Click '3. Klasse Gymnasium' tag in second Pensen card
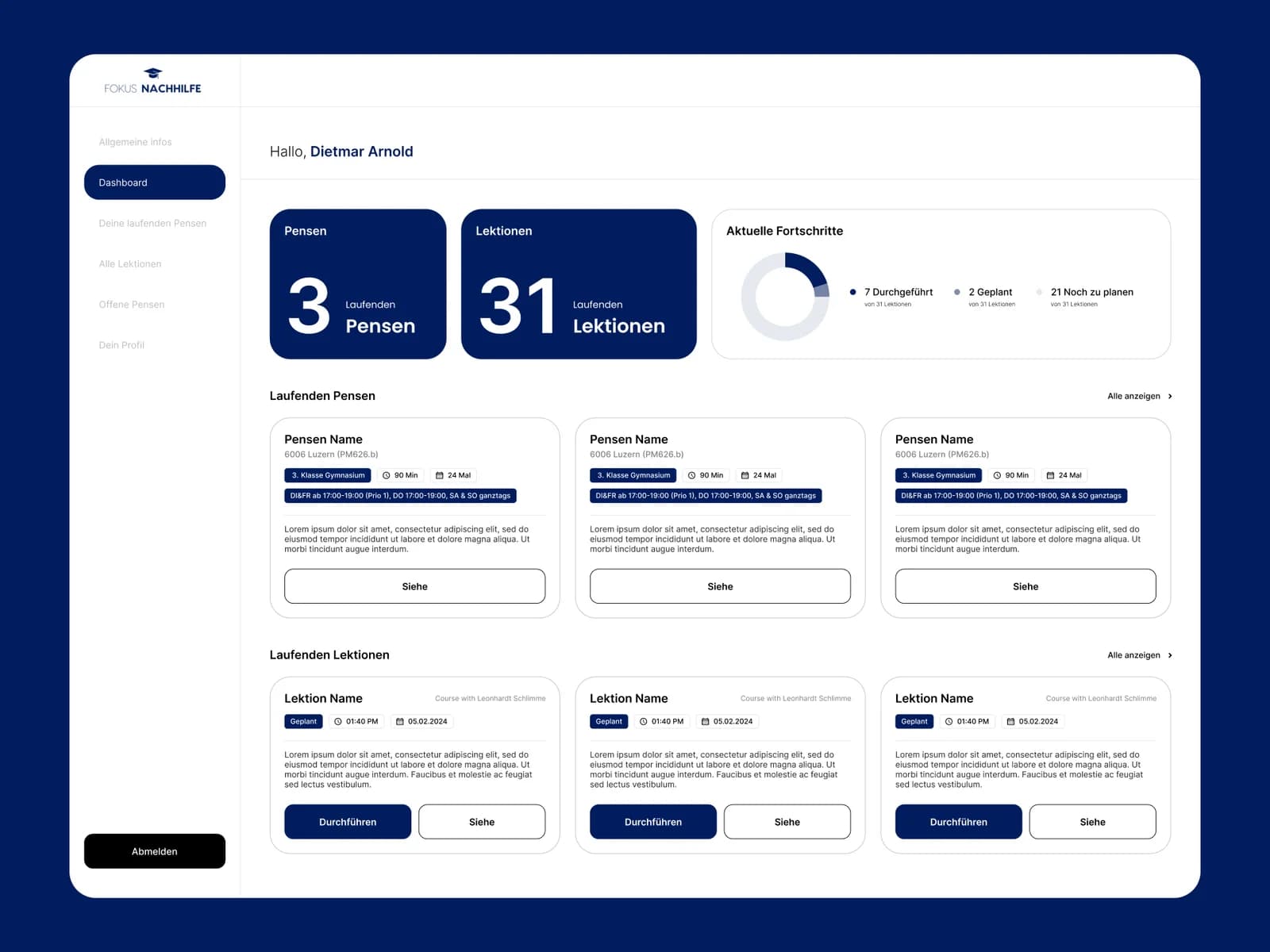 click(x=633, y=475)
